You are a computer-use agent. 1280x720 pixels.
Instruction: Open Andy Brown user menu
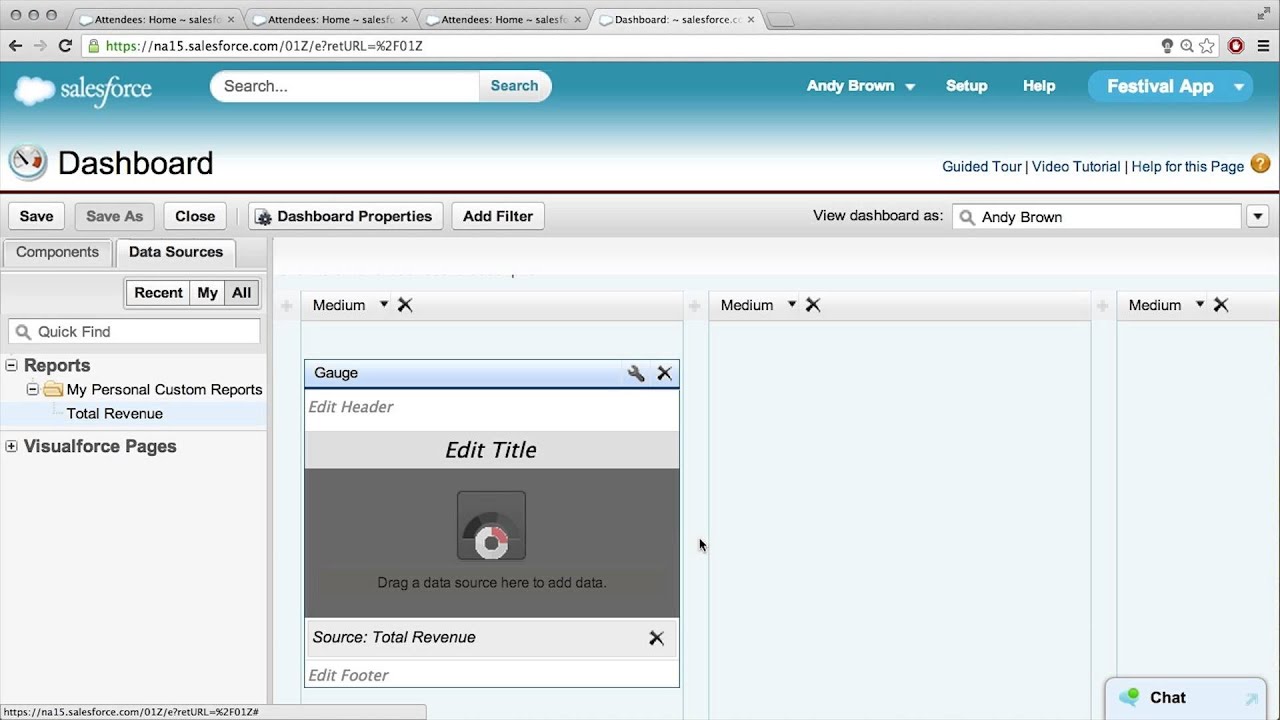pyautogui.click(x=861, y=86)
